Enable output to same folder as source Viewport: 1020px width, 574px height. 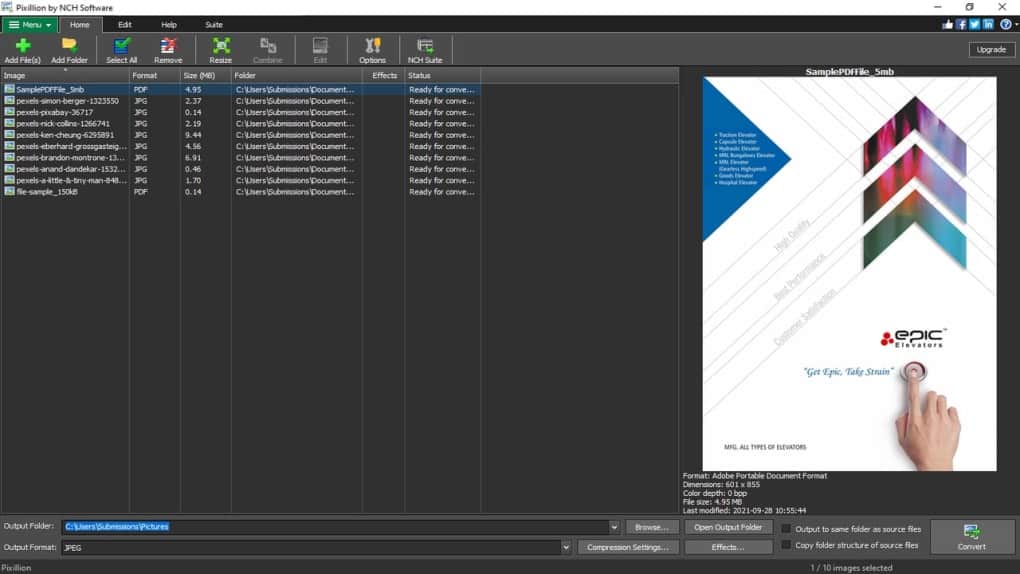787,528
